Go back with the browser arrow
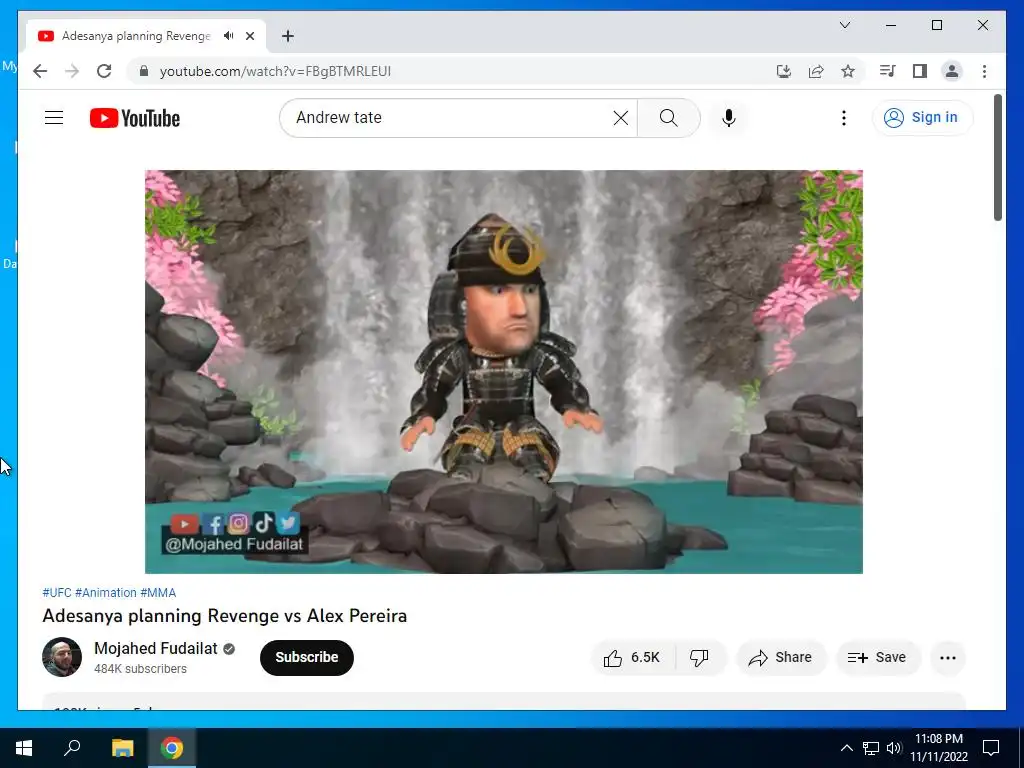The image size is (1024, 768). [40, 71]
